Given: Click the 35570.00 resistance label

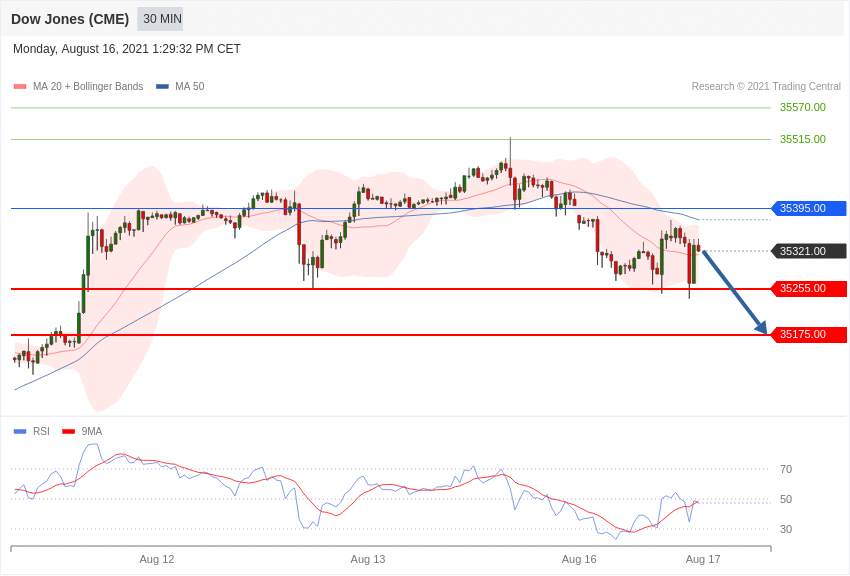Looking at the screenshot, I should [x=803, y=107].
